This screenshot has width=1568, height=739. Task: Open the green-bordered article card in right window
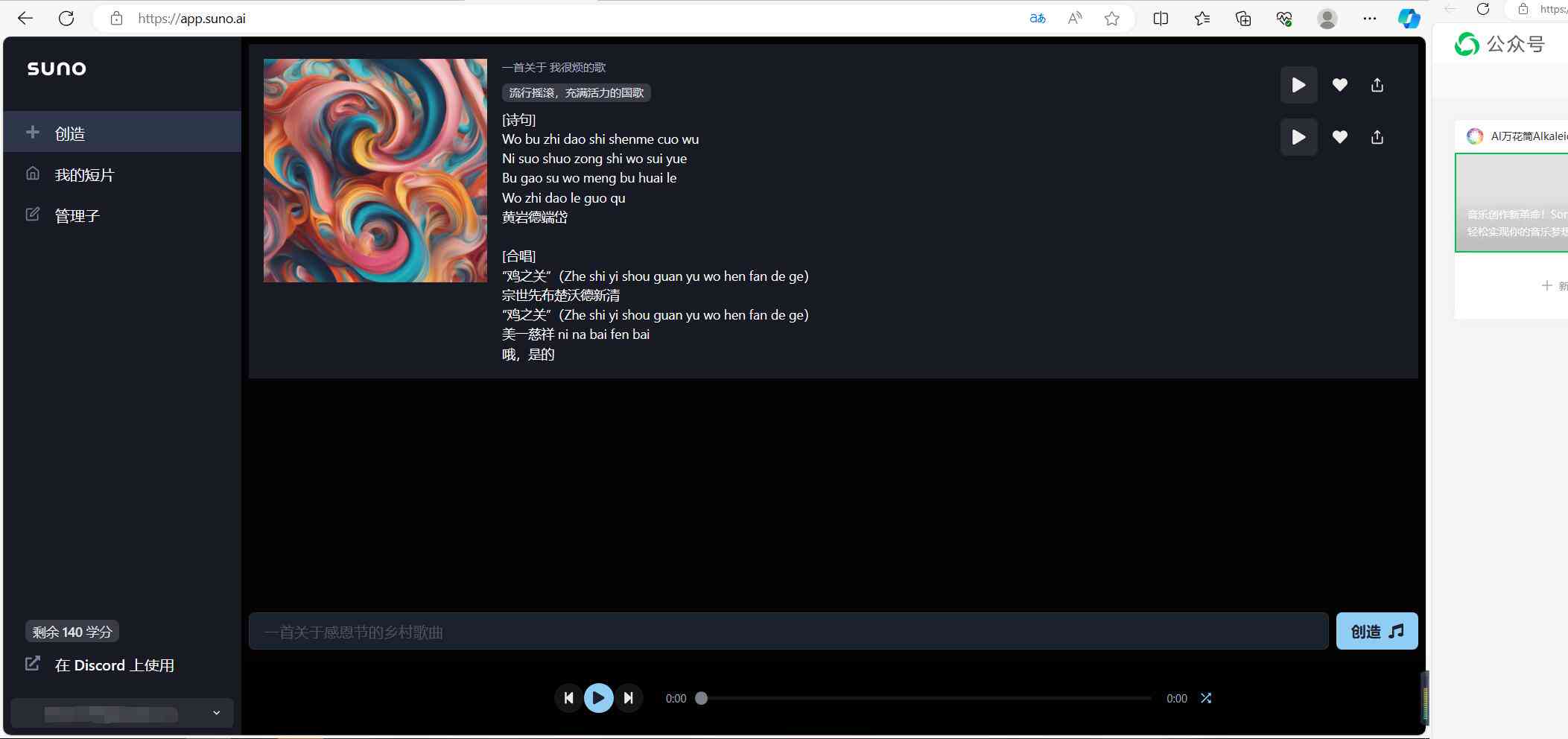pyautogui.click(x=1511, y=203)
